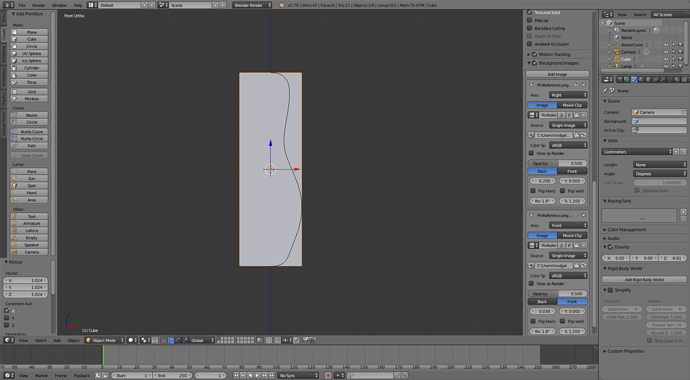Viewport: 690px width, 380px height.
Task: Open the Centimeters unit preset dropdown
Action: [x=637, y=152]
